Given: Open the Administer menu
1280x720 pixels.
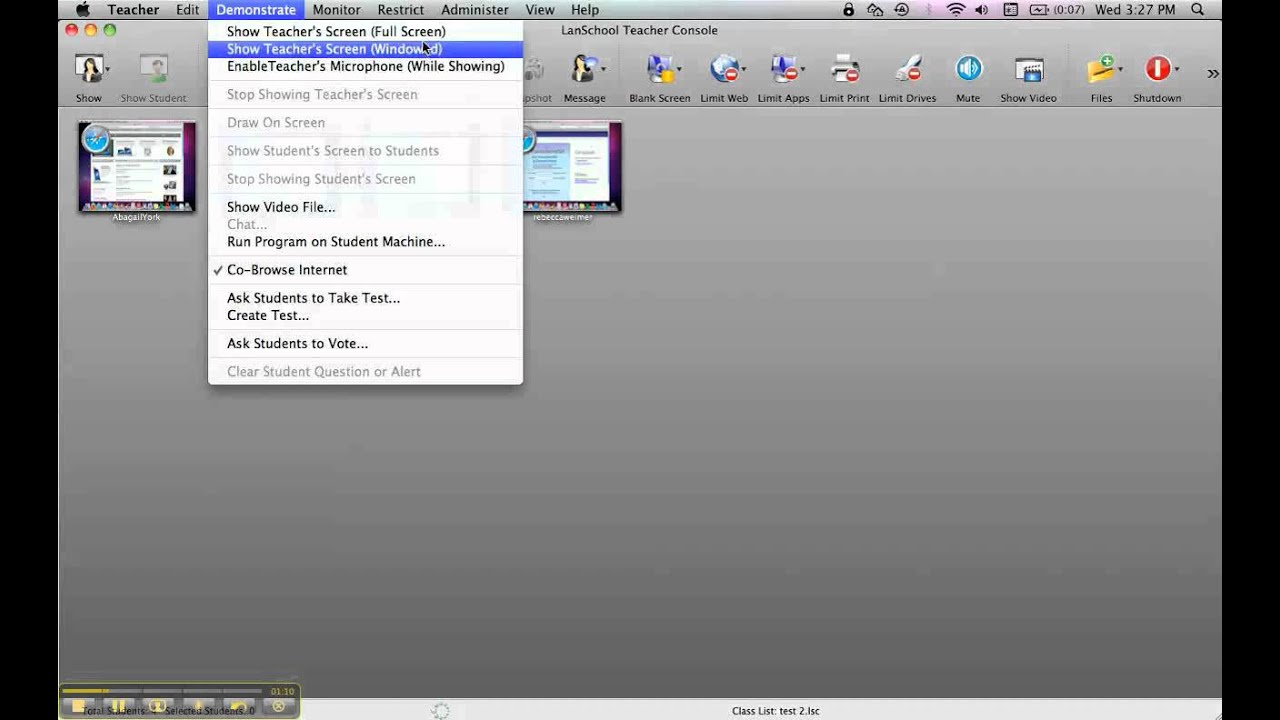Looking at the screenshot, I should 475,9.
